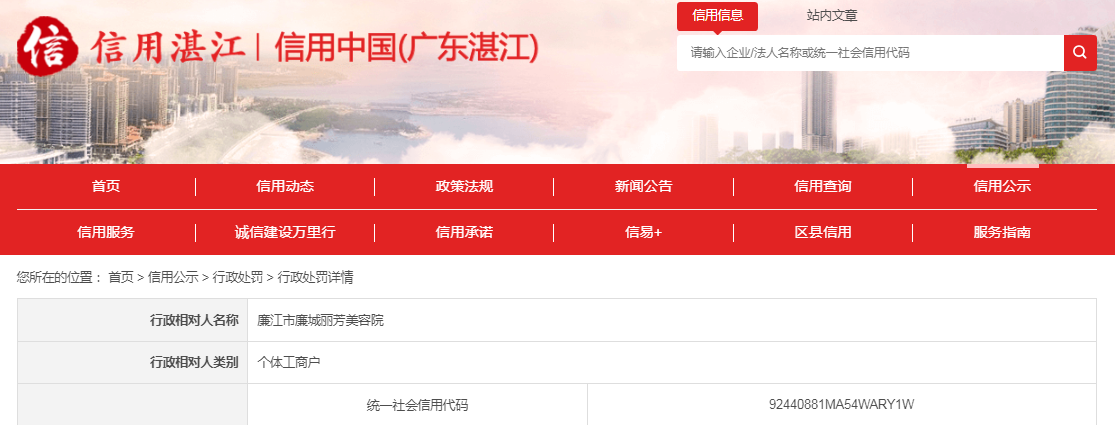Click 行政处罚 breadcrumb link
1115x425 pixels.
237,277
